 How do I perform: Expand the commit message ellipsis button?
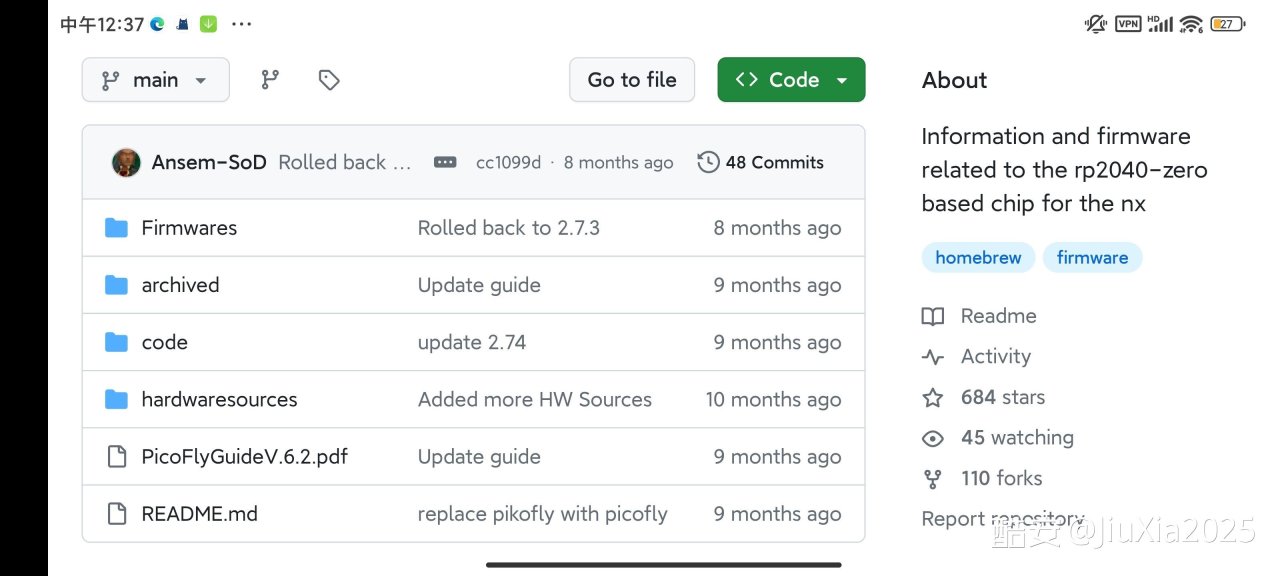(x=445, y=162)
